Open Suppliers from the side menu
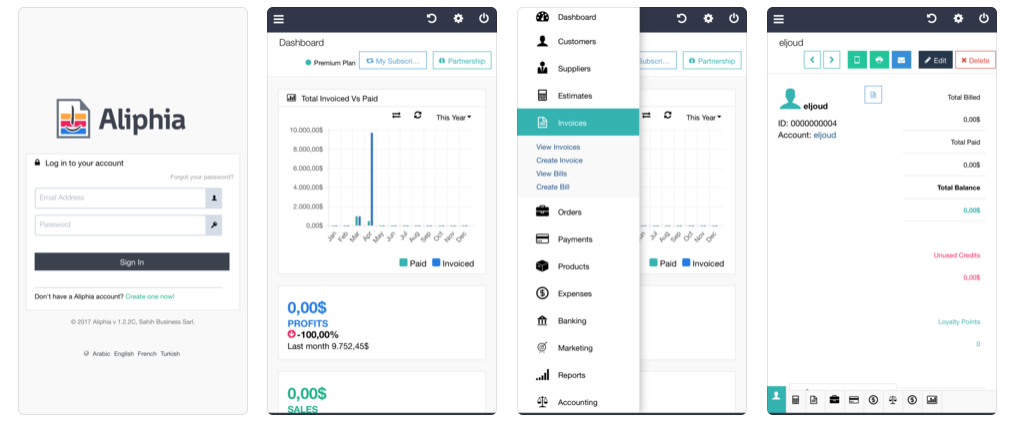 [x=578, y=68]
